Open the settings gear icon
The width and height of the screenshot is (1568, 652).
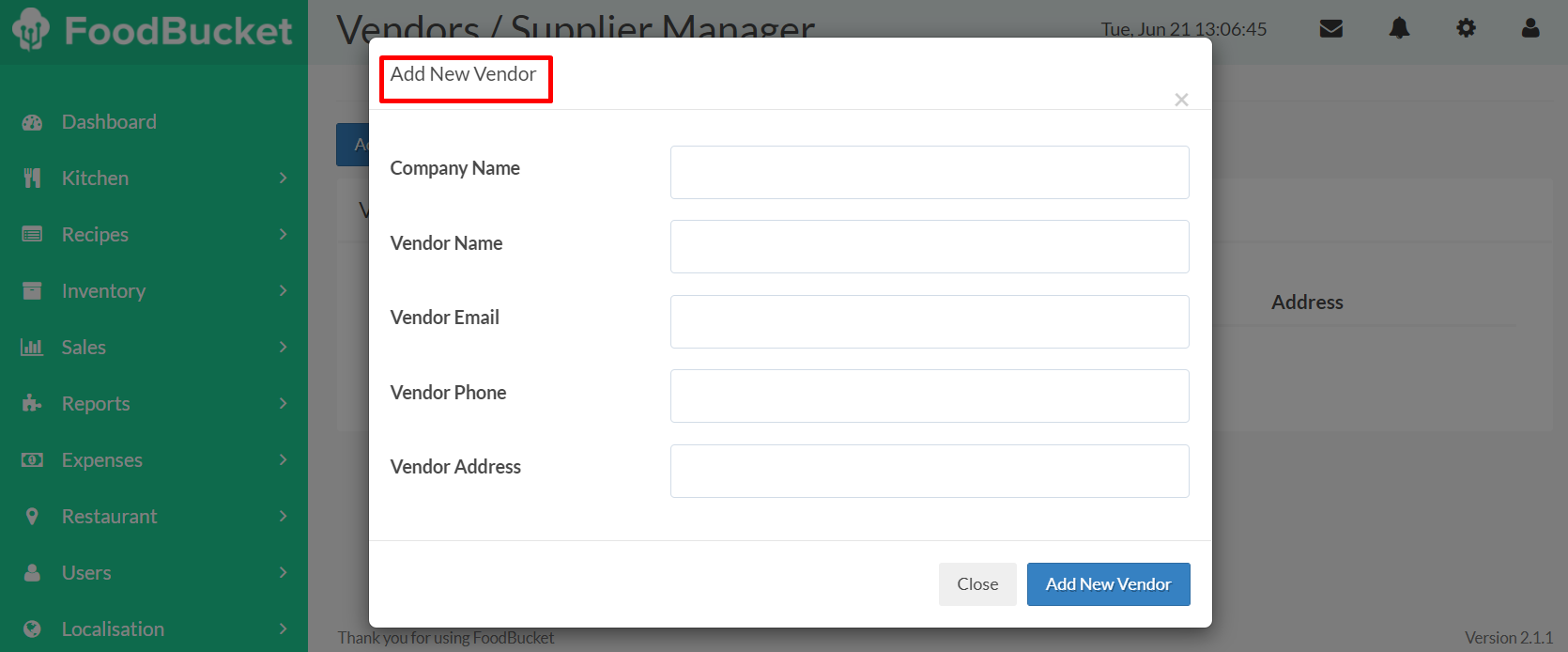click(x=1466, y=29)
